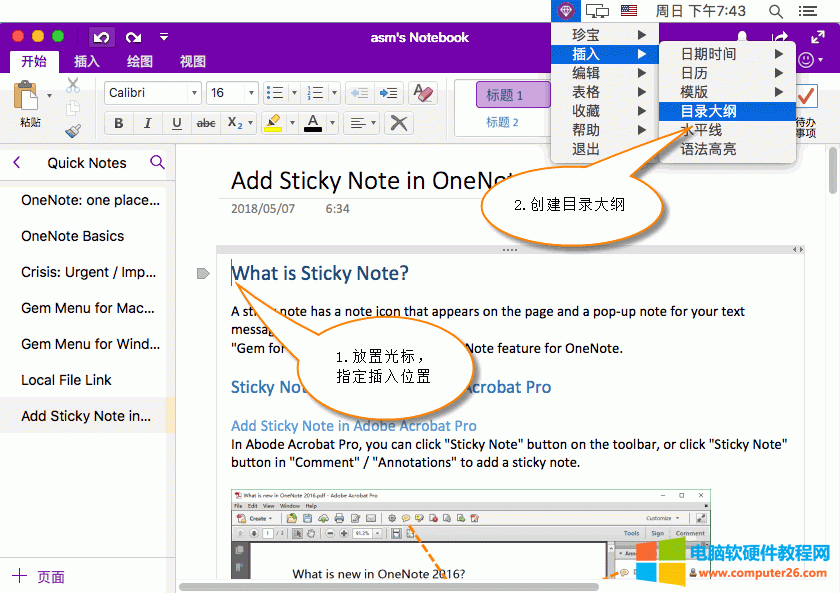Click the Undo arrow in title bar
The width and height of the screenshot is (840, 593).
point(101,37)
